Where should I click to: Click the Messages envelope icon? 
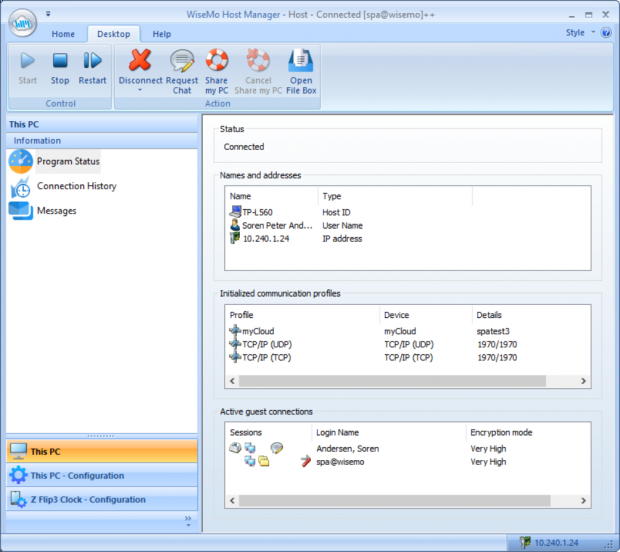21,210
